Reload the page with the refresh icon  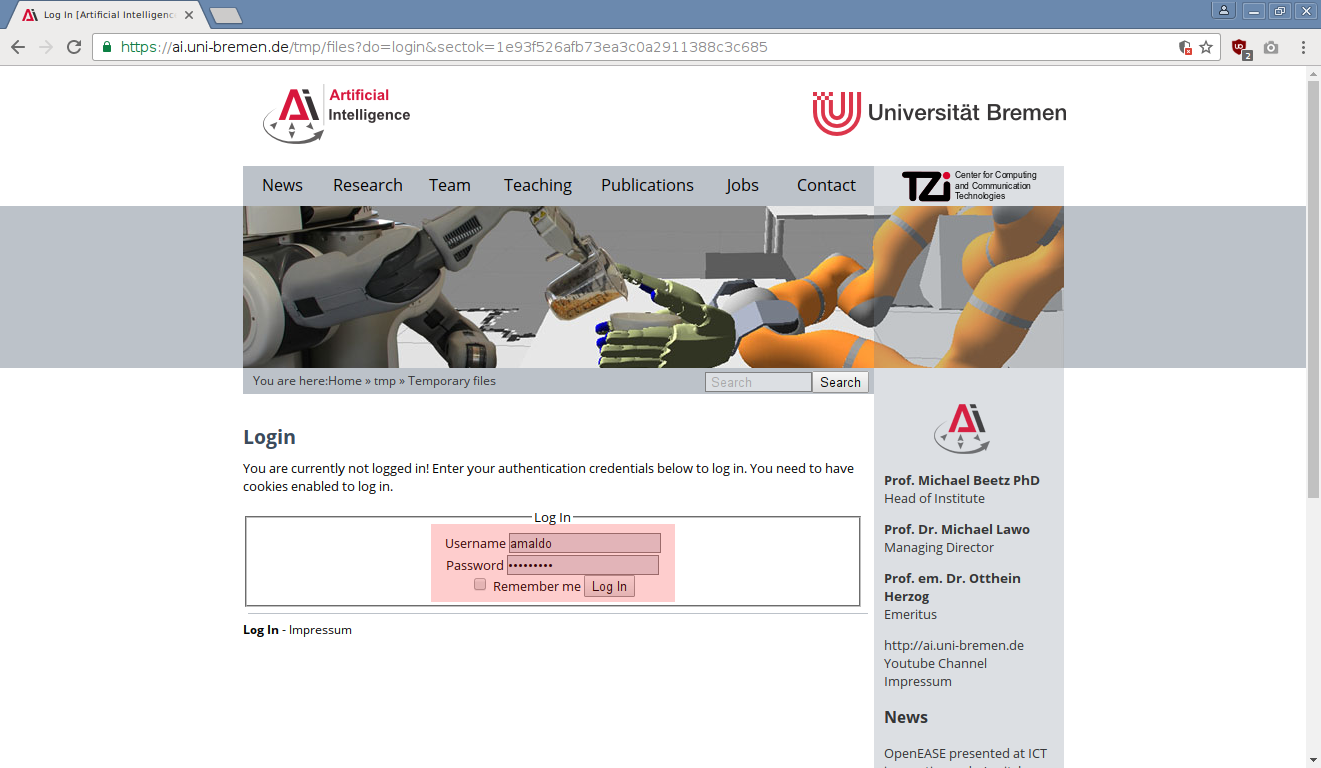[x=73, y=47]
